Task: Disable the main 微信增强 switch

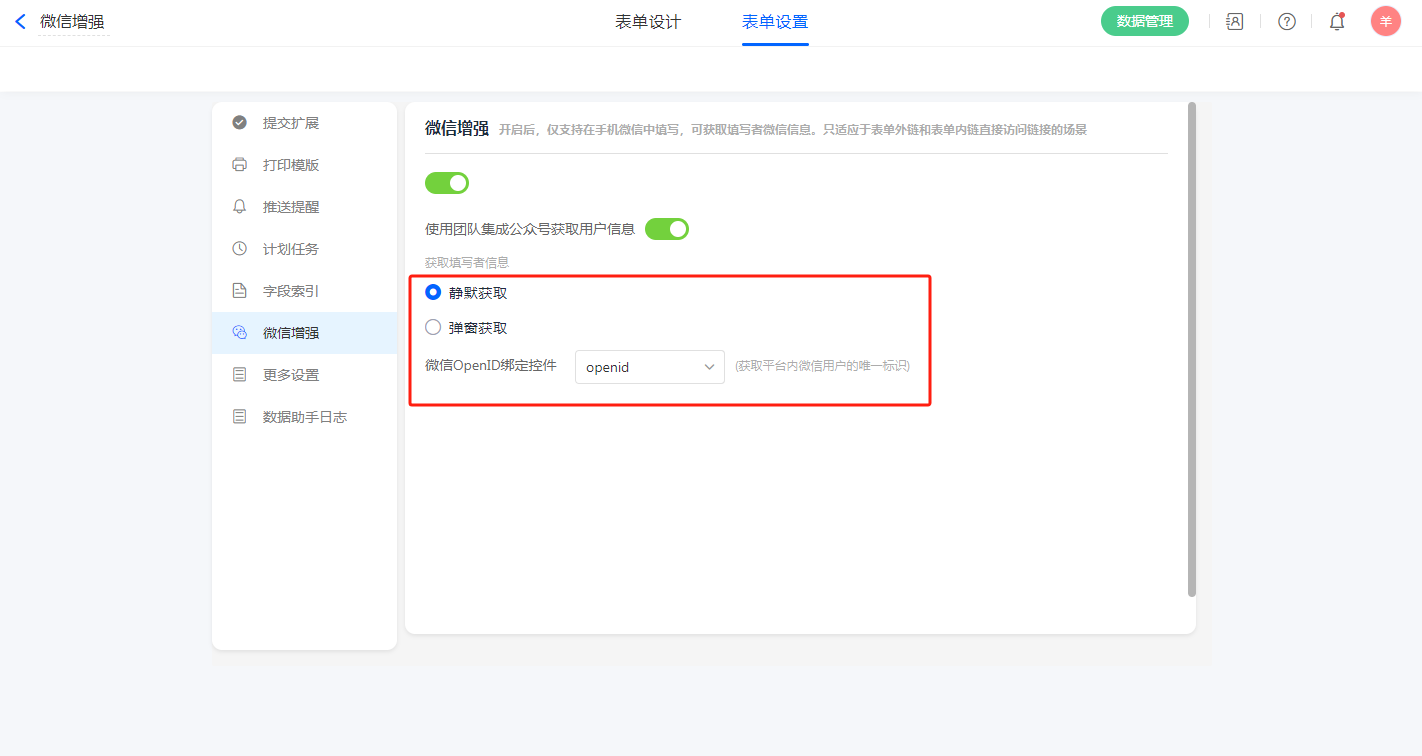Action: point(447,183)
